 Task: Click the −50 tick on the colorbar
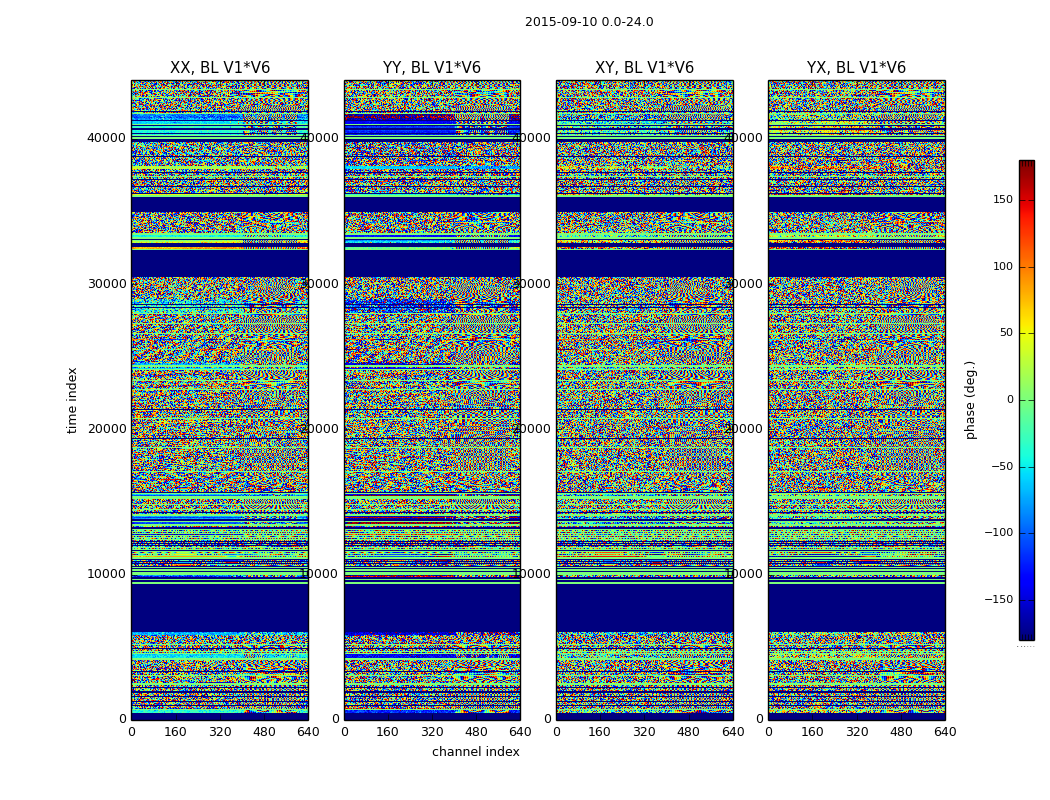[1002, 467]
